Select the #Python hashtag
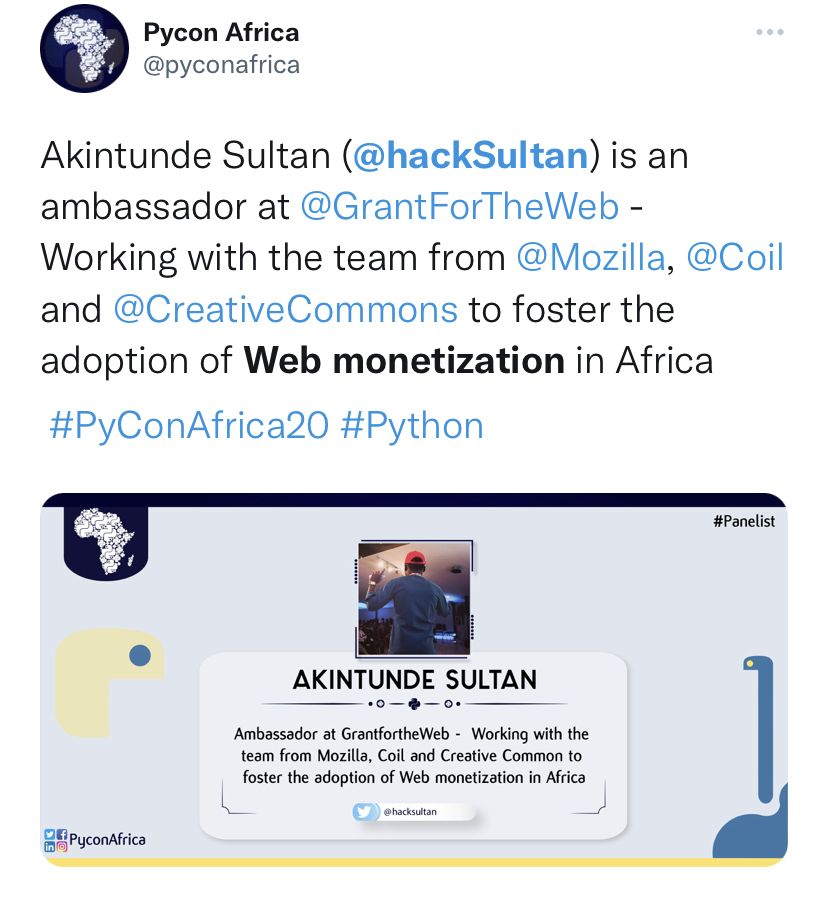Image resolution: width=828 pixels, height=906 pixels. tap(412, 425)
